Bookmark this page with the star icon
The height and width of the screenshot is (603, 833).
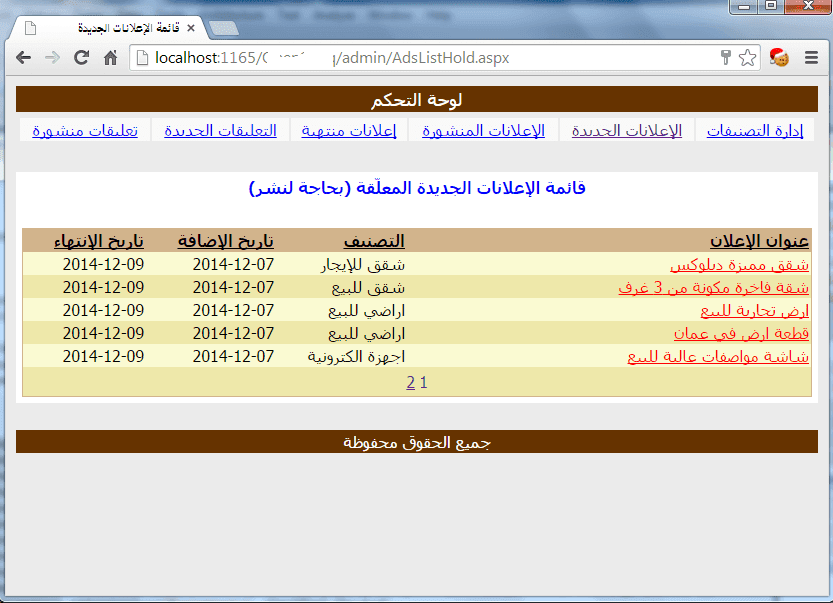[747, 57]
